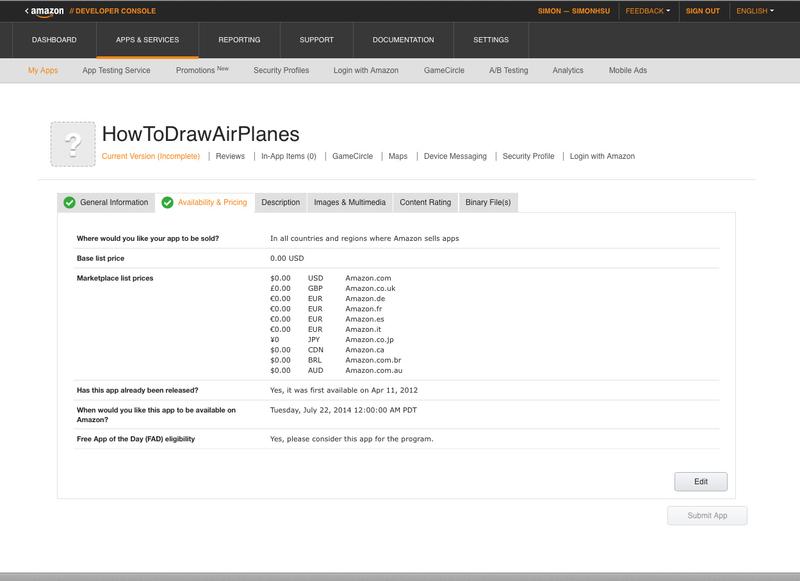Open the English language dropdown
800x581 pixels.
(x=755, y=11)
